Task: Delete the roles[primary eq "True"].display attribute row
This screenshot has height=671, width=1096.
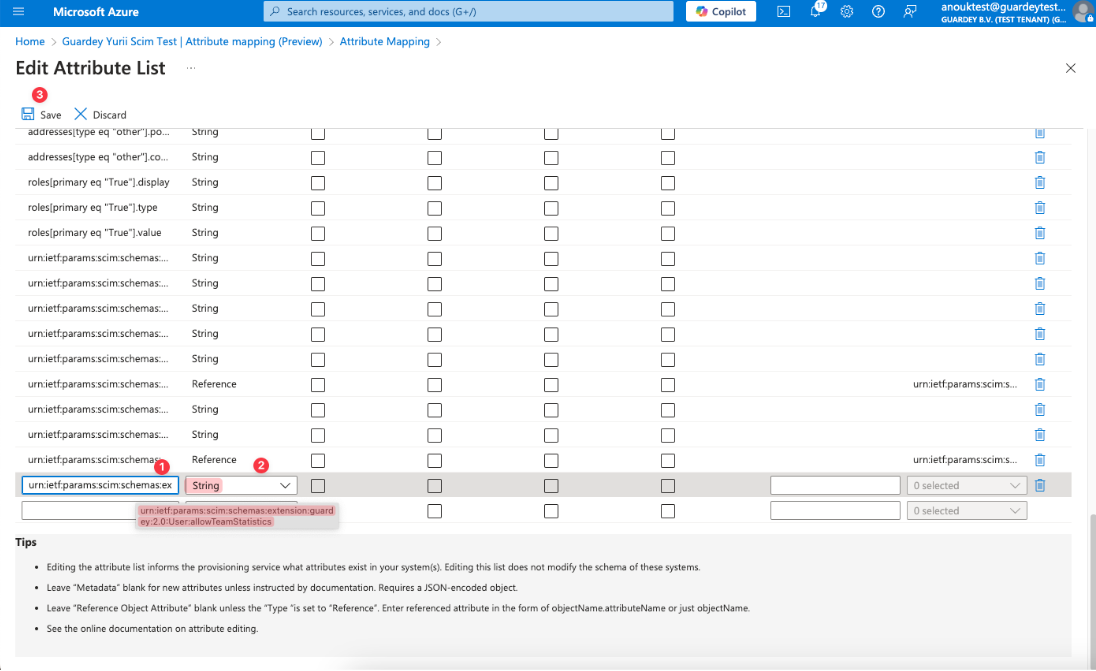Action: tap(1039, 182)
